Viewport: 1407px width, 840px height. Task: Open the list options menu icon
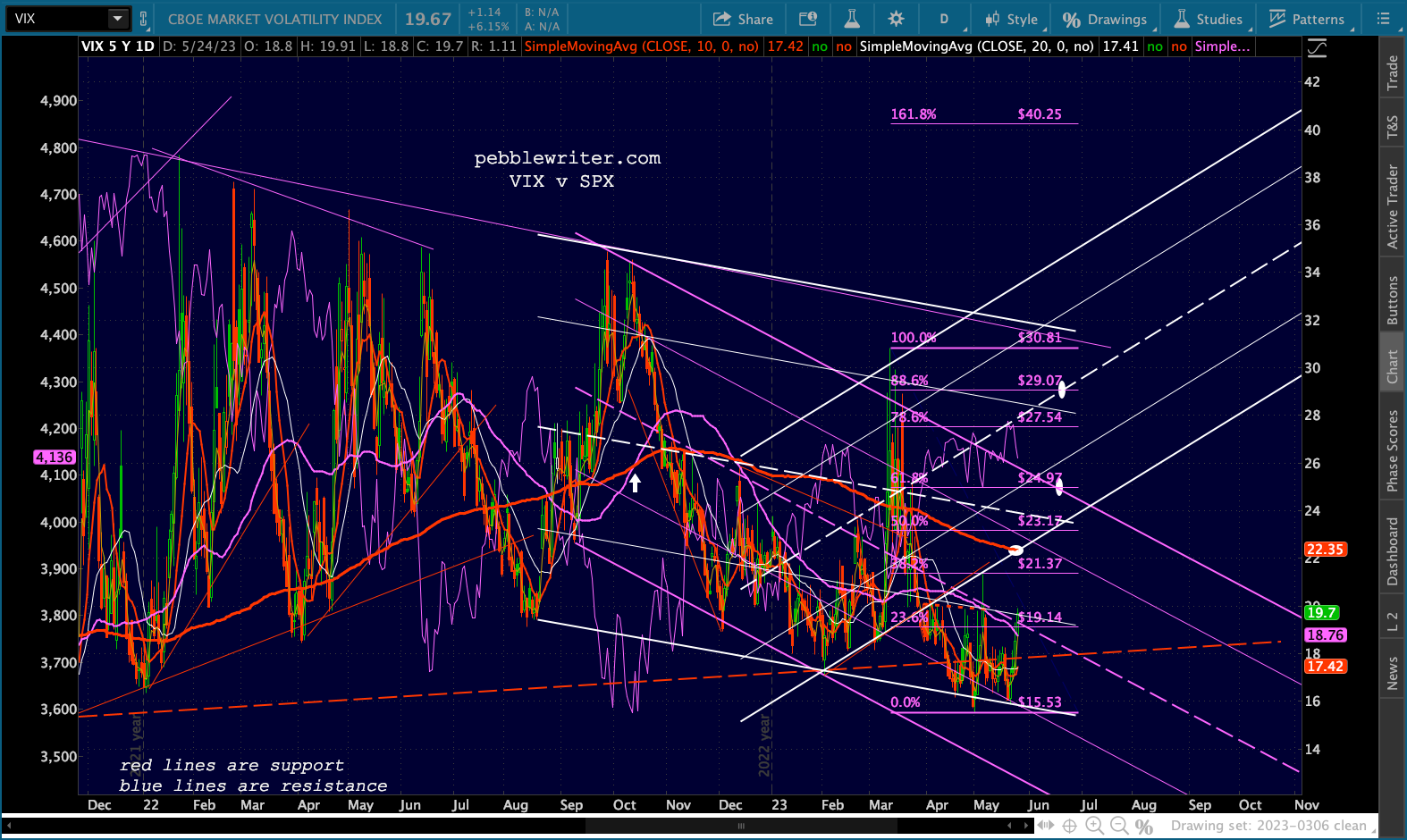(1383, 19)
